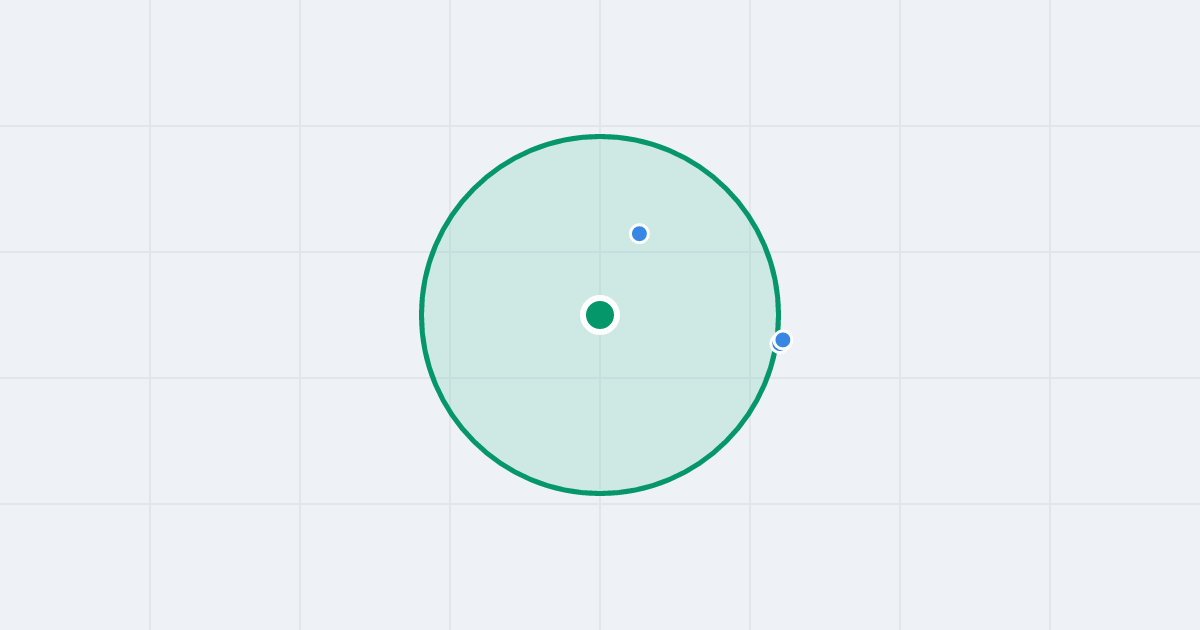Screen dimensions: 1200x630
Task: Click the blue dot inside the green circle
Action: [639, 233]
